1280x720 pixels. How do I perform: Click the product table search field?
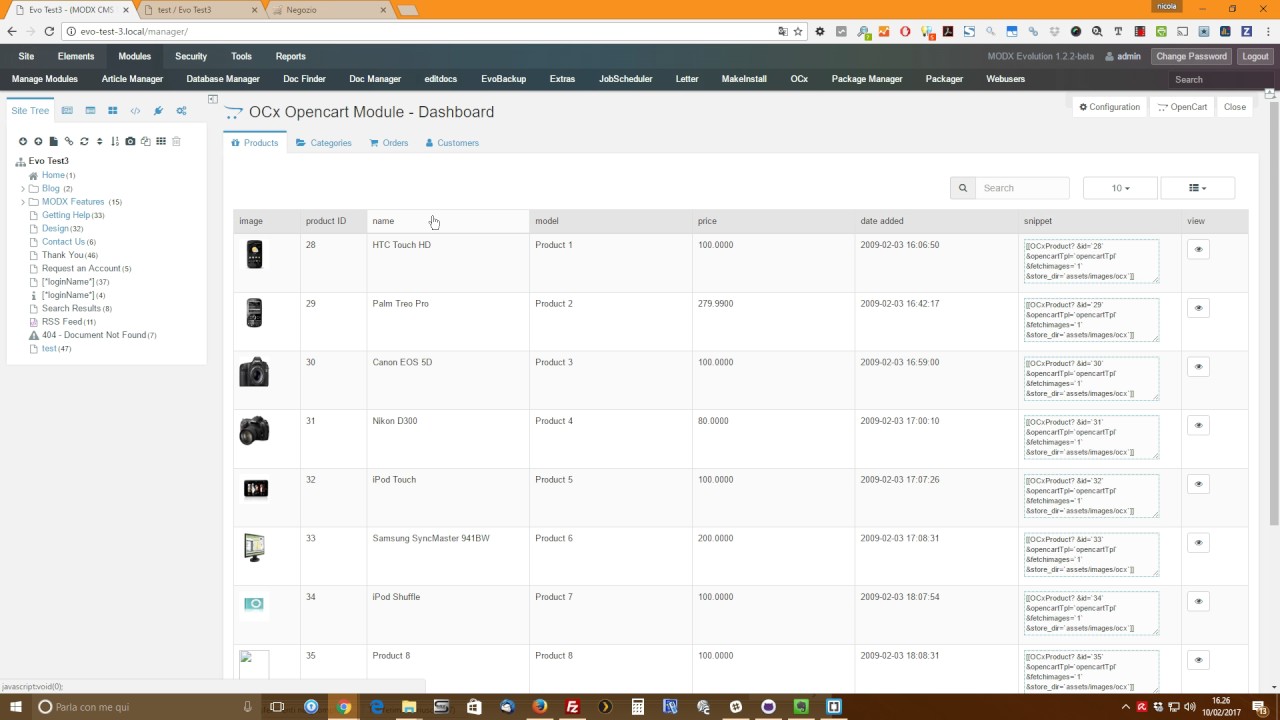(x=1022, y=188)
